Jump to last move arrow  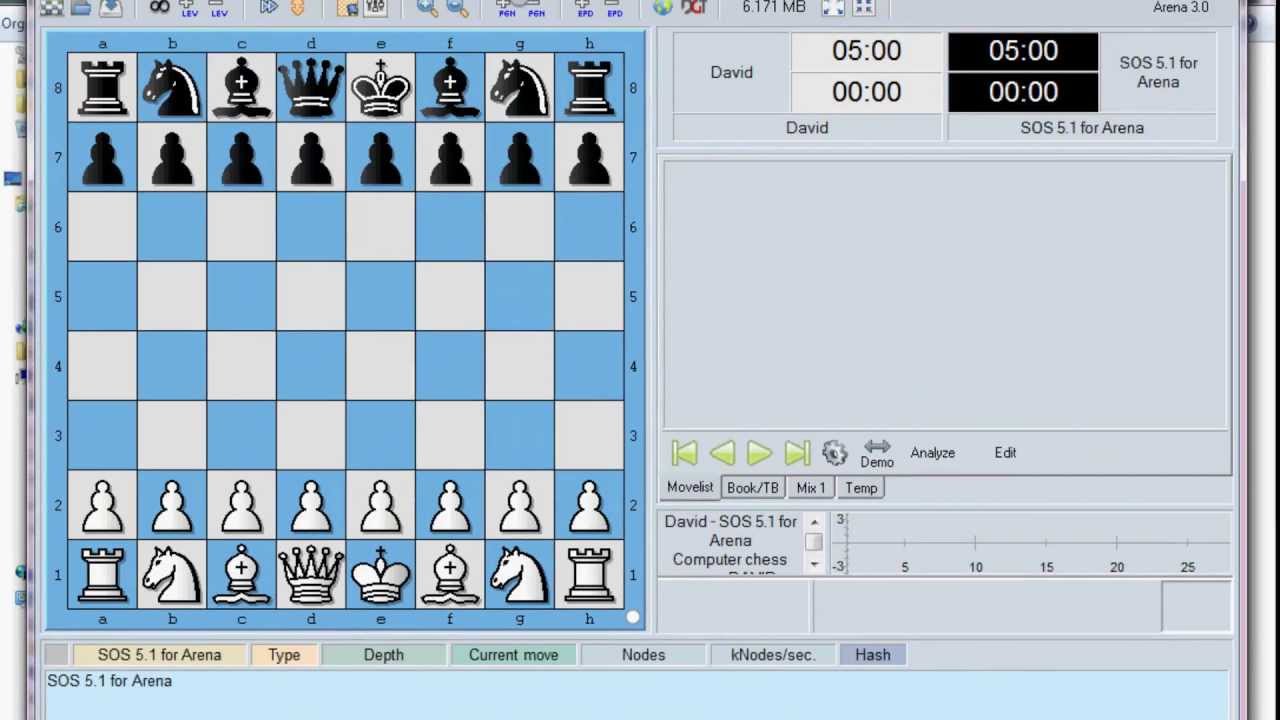tap(797, 453)
